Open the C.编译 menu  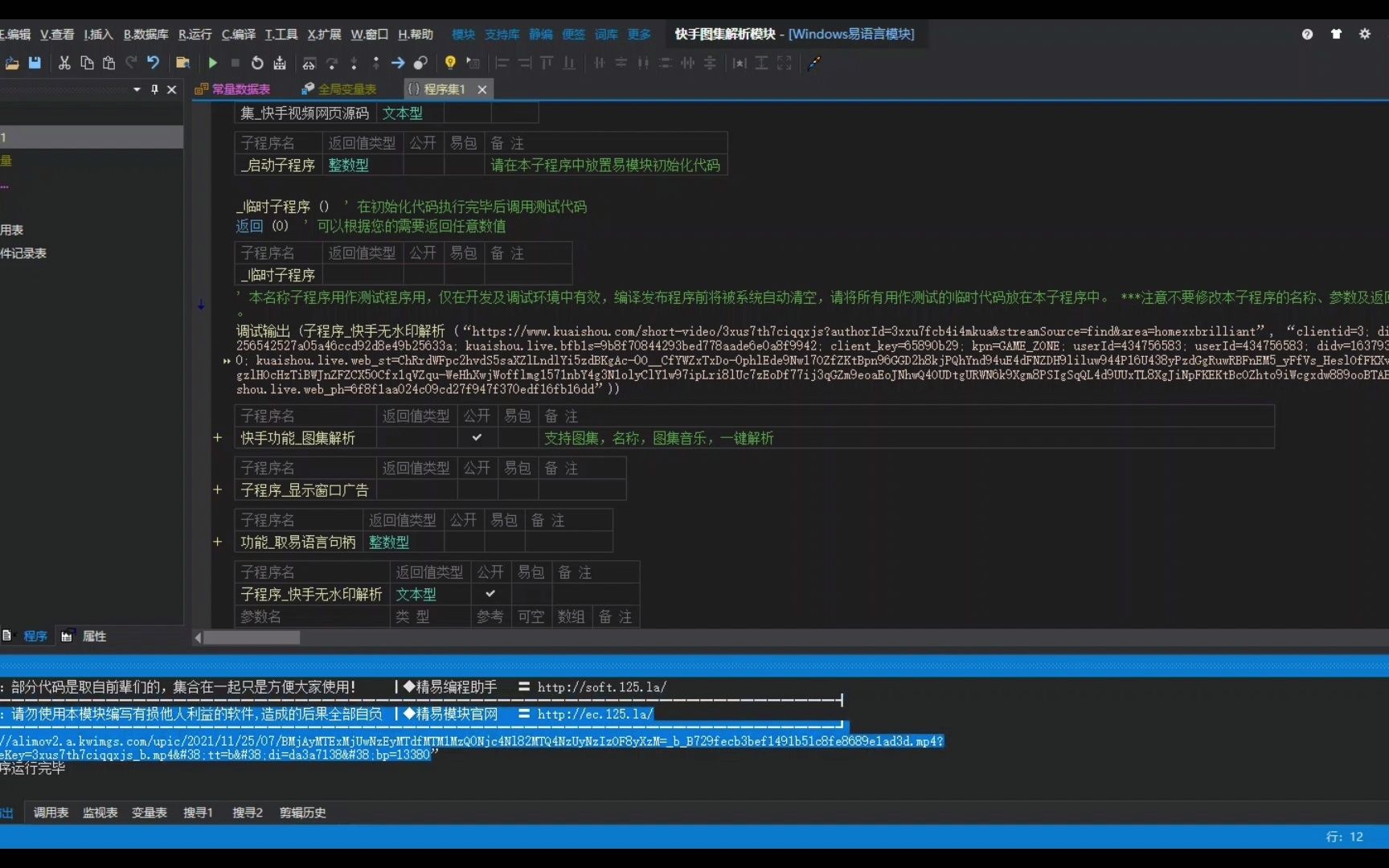(x=238, y=34)
